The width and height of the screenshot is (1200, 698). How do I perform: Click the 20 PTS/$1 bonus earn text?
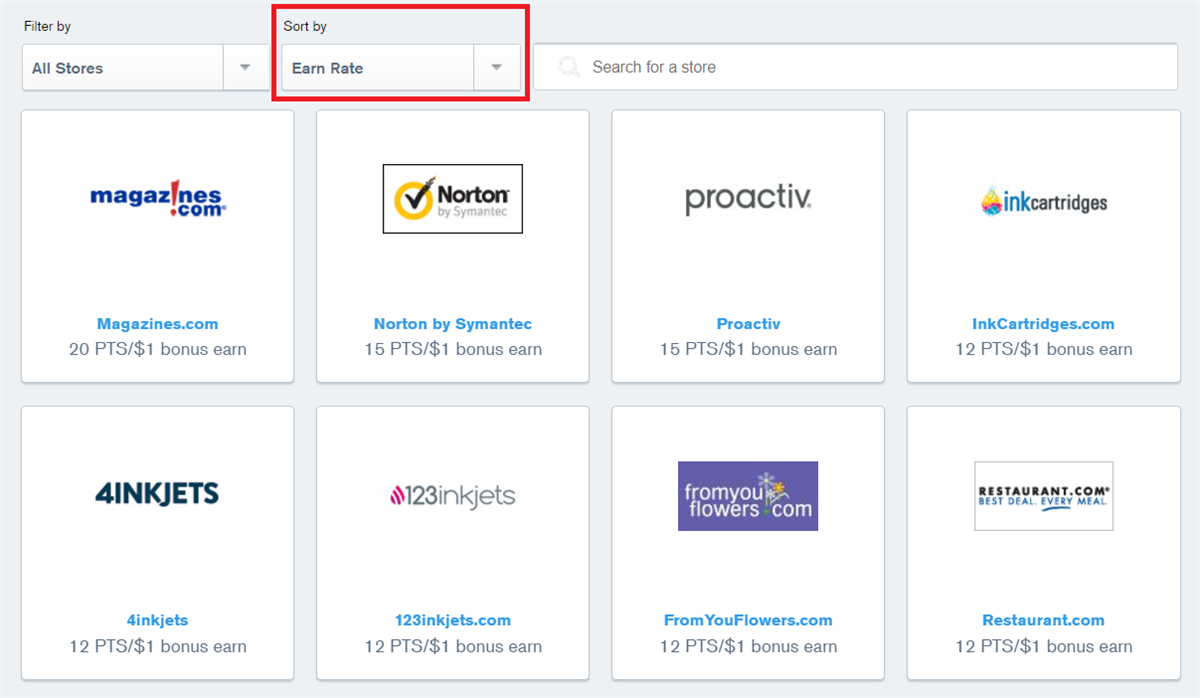point(158,349)
